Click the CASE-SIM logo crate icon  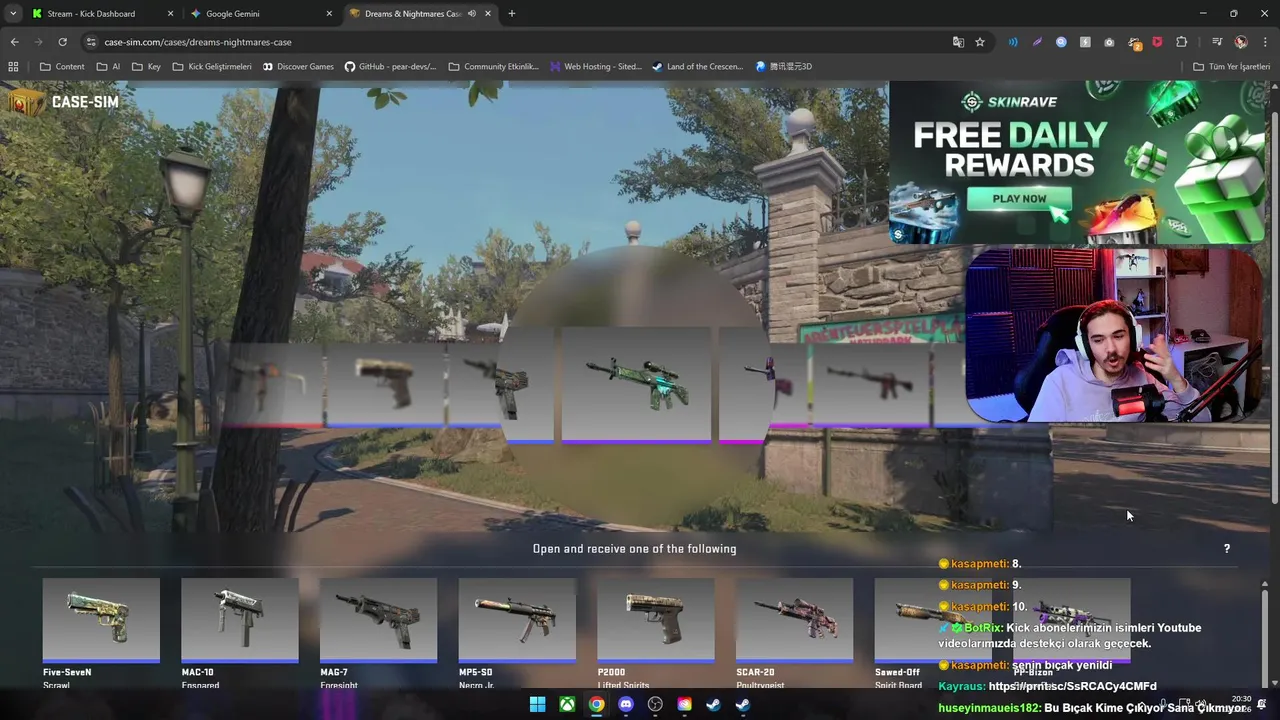pyautogui.click(x=25, y=102)
